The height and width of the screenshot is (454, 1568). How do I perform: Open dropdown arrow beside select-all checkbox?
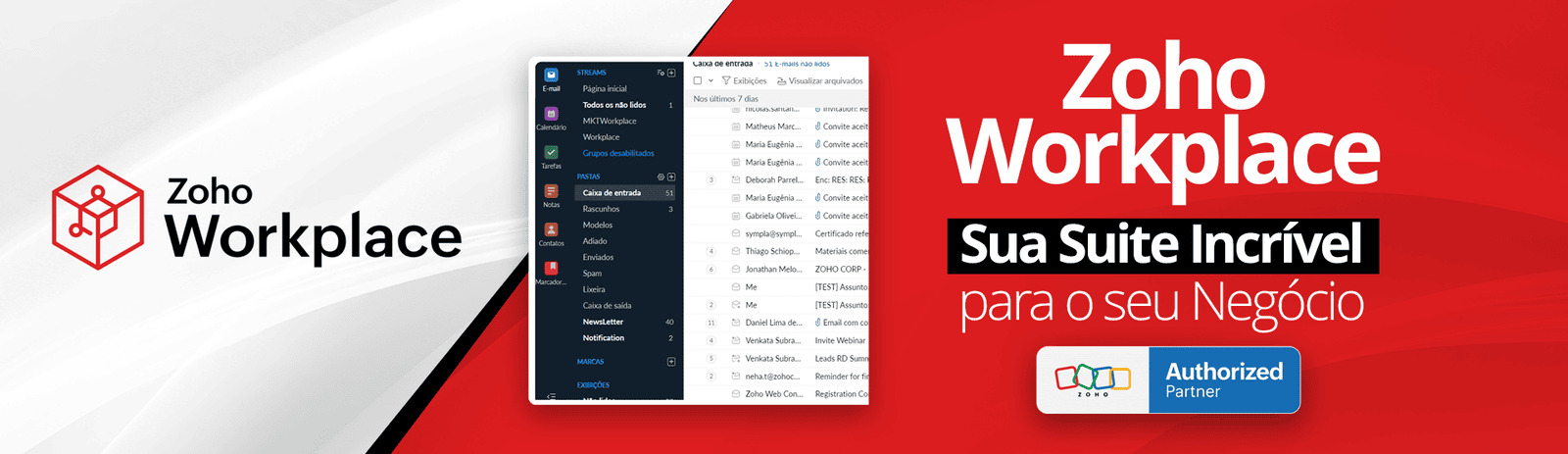click(x=710, y=80)
